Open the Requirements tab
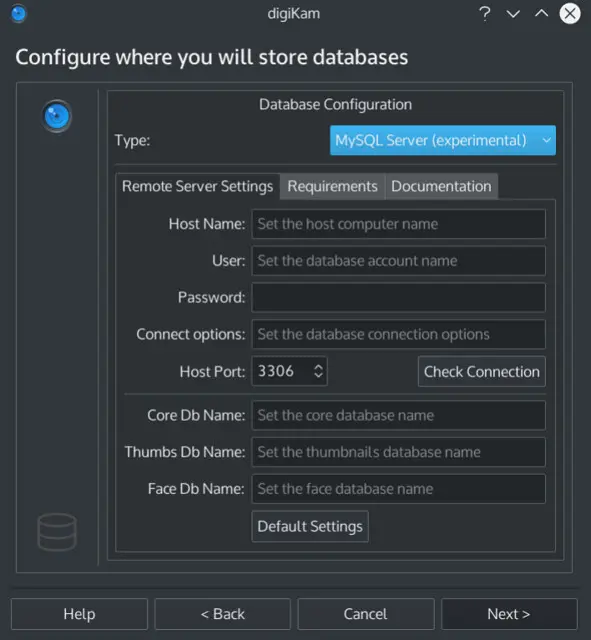 [332, 187]
